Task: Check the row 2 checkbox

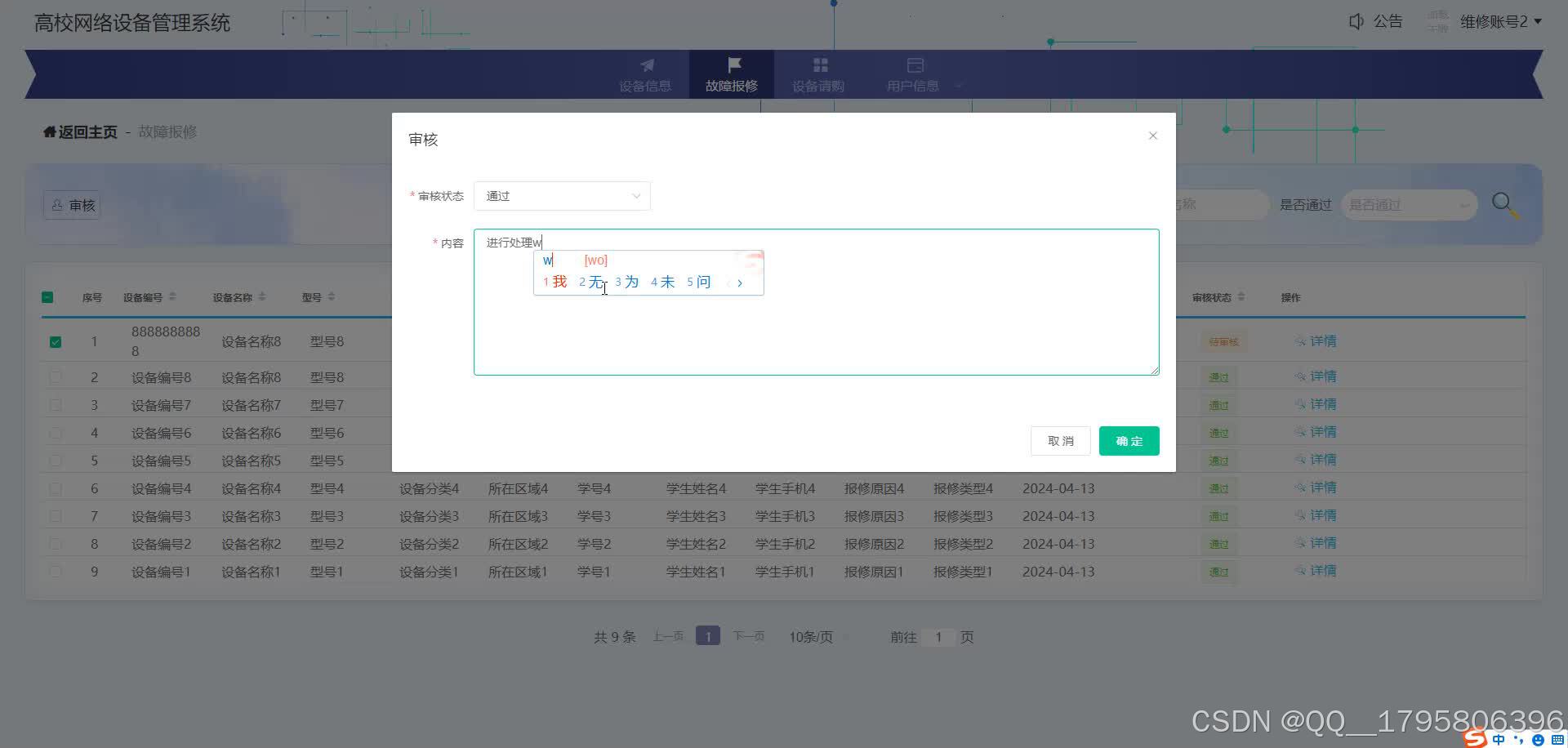Action: 56,377
